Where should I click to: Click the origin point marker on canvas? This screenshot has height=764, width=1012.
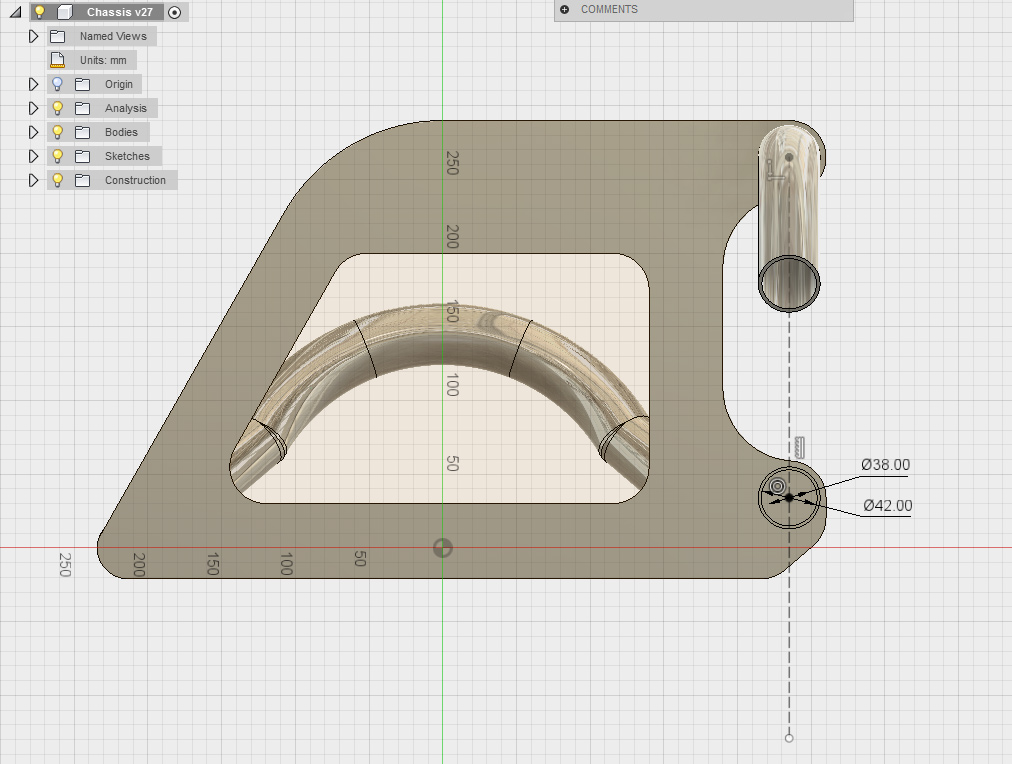coord(443,548)
